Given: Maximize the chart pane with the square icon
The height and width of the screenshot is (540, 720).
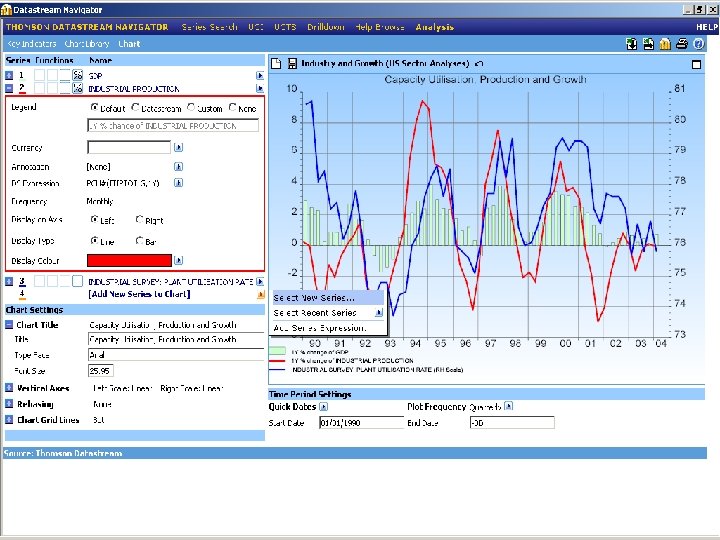Looking at the screenshot, I should tap(696, 64).
